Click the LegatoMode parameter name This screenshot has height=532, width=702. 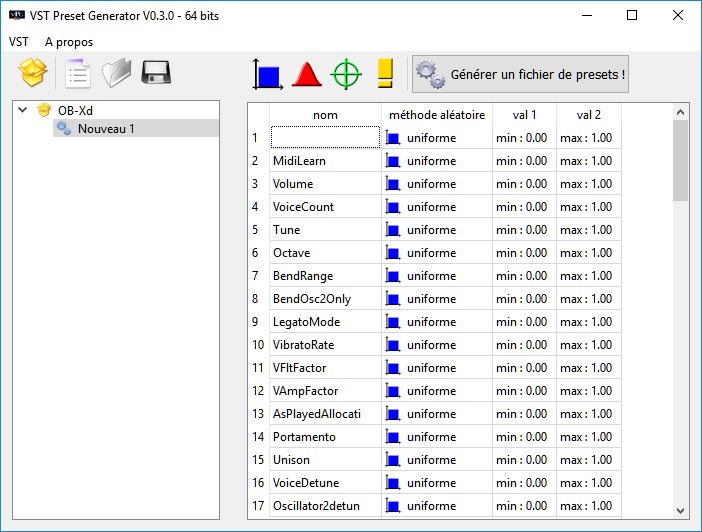click(x=307, y=322)
